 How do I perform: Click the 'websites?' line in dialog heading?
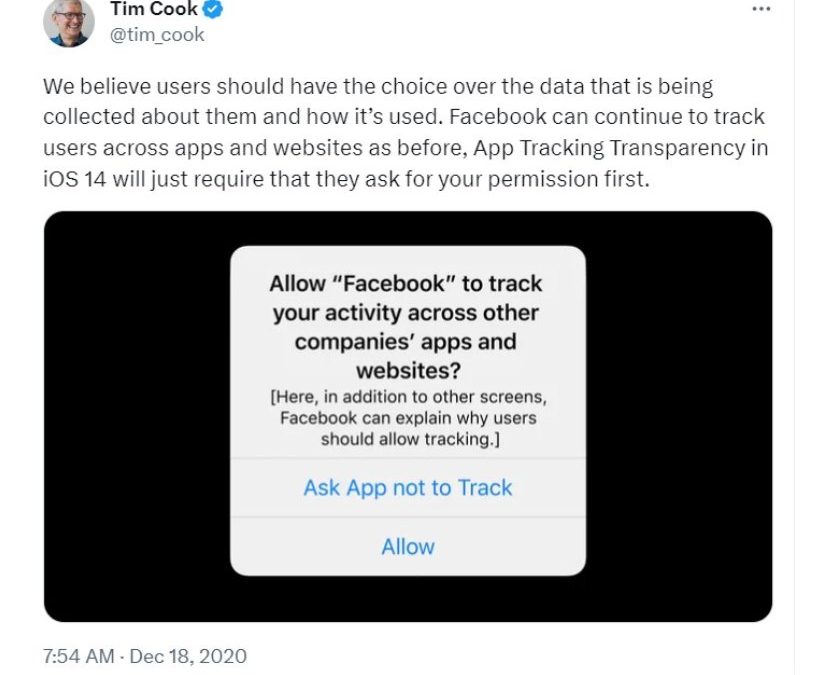coord(408,370)
